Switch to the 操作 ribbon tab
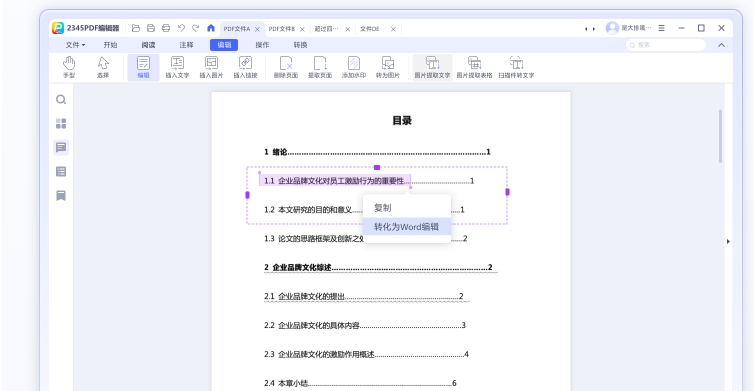This screenshot has height=391, width=754. (x=263, y=45)
